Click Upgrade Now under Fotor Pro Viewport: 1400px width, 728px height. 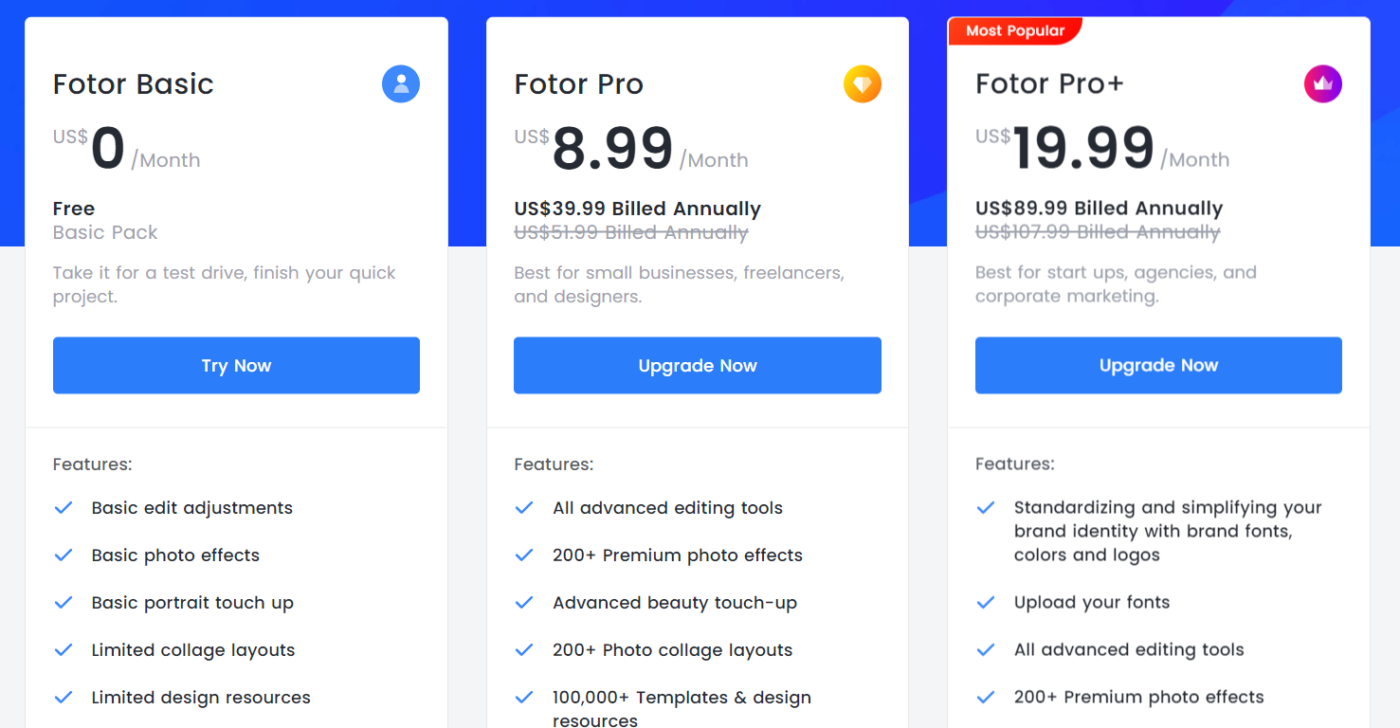coord(697,366)
